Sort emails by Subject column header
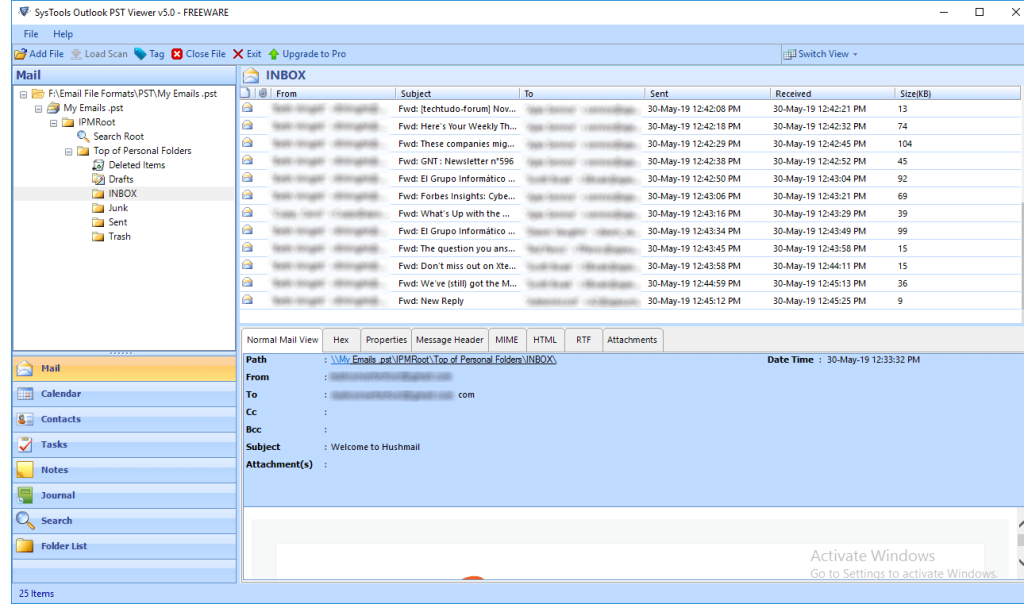1024x604 pixels. pyautogui.click(x=457, y=94)
